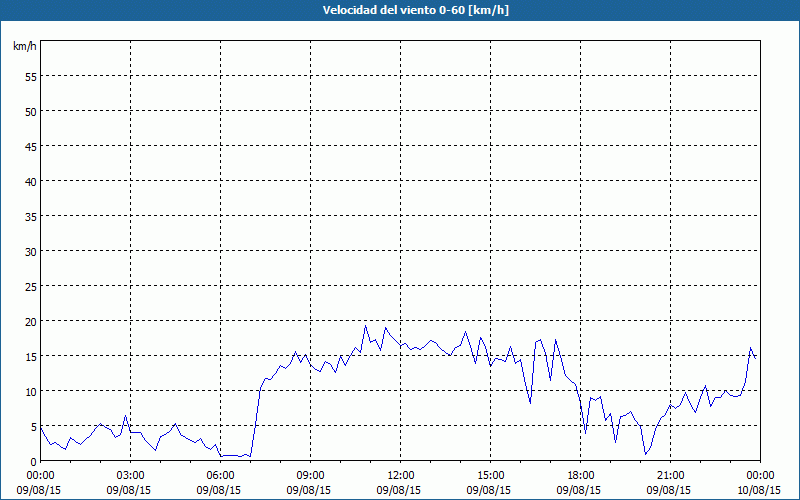Click the "km/h" unit label on the vertical axis
The height and width of the screenshot is (500, 800).
click(x=25, y=46)
